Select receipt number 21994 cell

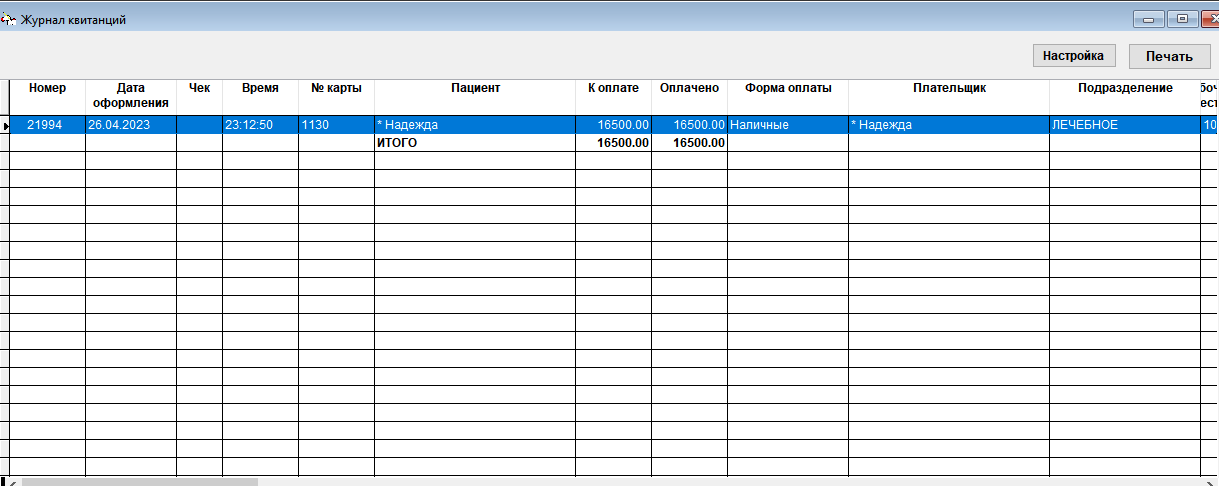pyautogui.click(x=47, y=125)
